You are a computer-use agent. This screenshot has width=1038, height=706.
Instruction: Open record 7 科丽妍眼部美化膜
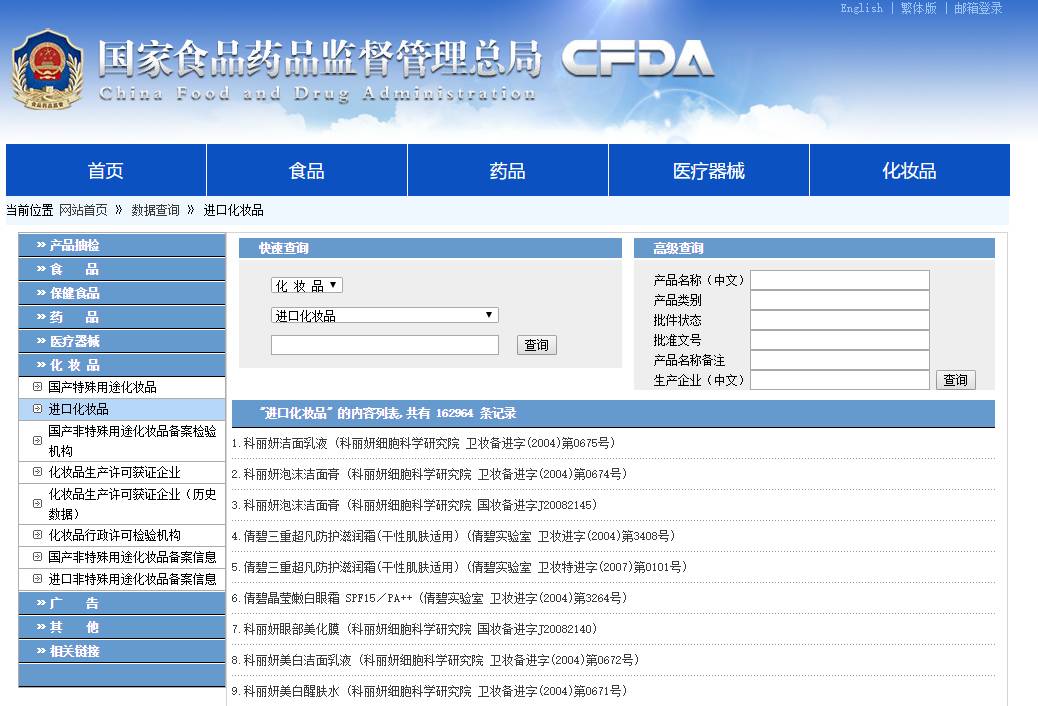[420, 629]
